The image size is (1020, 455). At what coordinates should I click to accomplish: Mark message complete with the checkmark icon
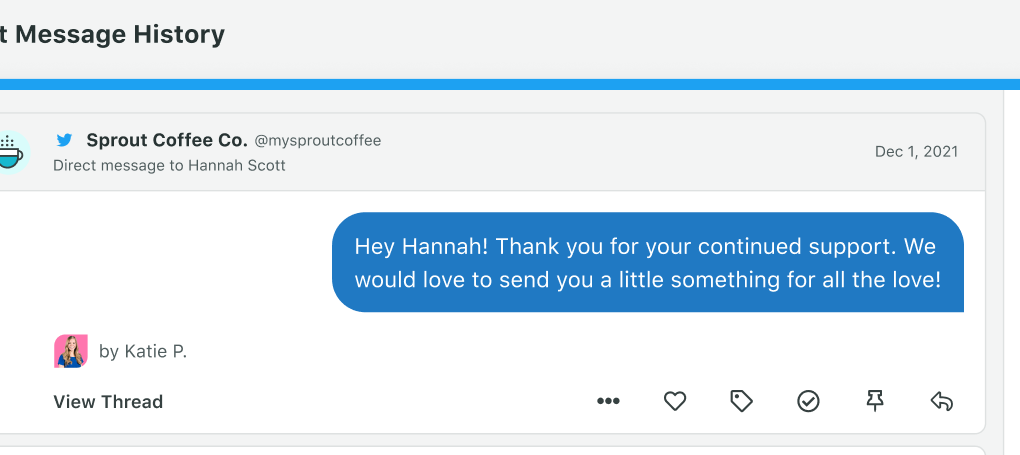click(808, 401)
